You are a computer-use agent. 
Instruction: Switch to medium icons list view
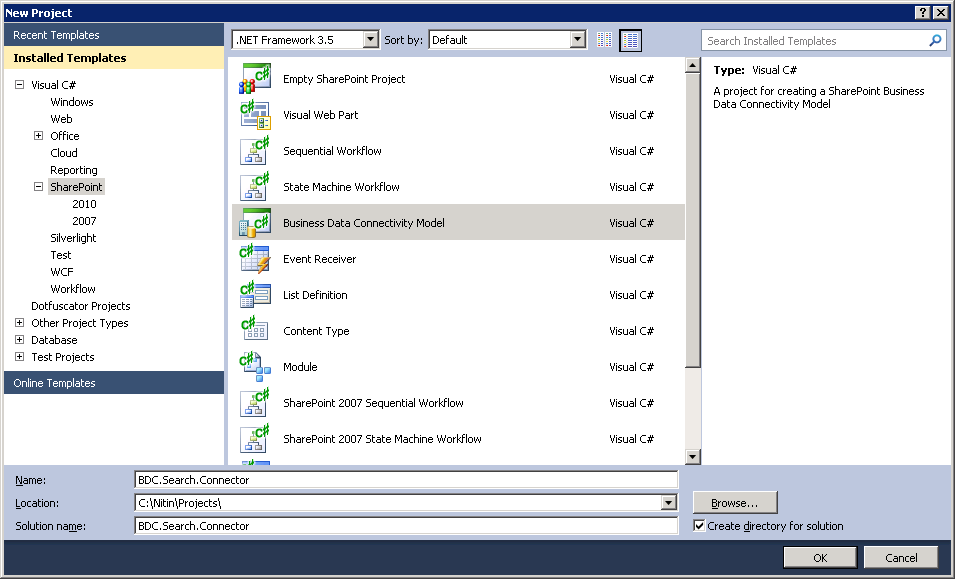[x=630, y=40]
